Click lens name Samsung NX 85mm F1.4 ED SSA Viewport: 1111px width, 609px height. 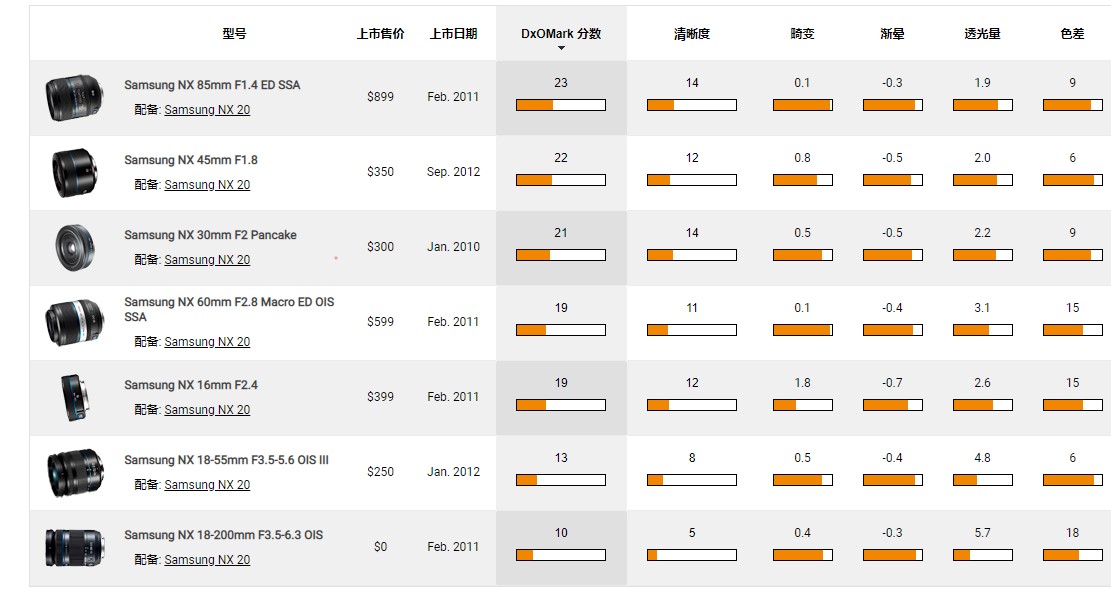(x=212, y=85)
